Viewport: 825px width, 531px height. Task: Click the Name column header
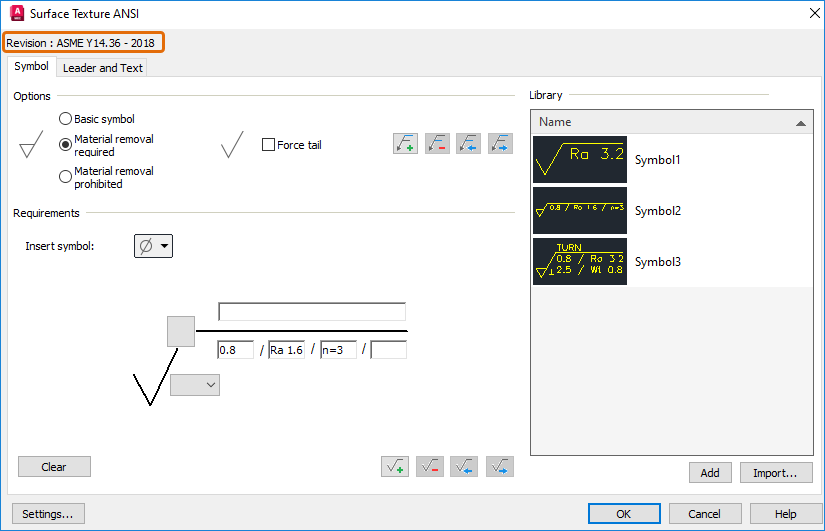pyautogui.click(x=672, y=122)
